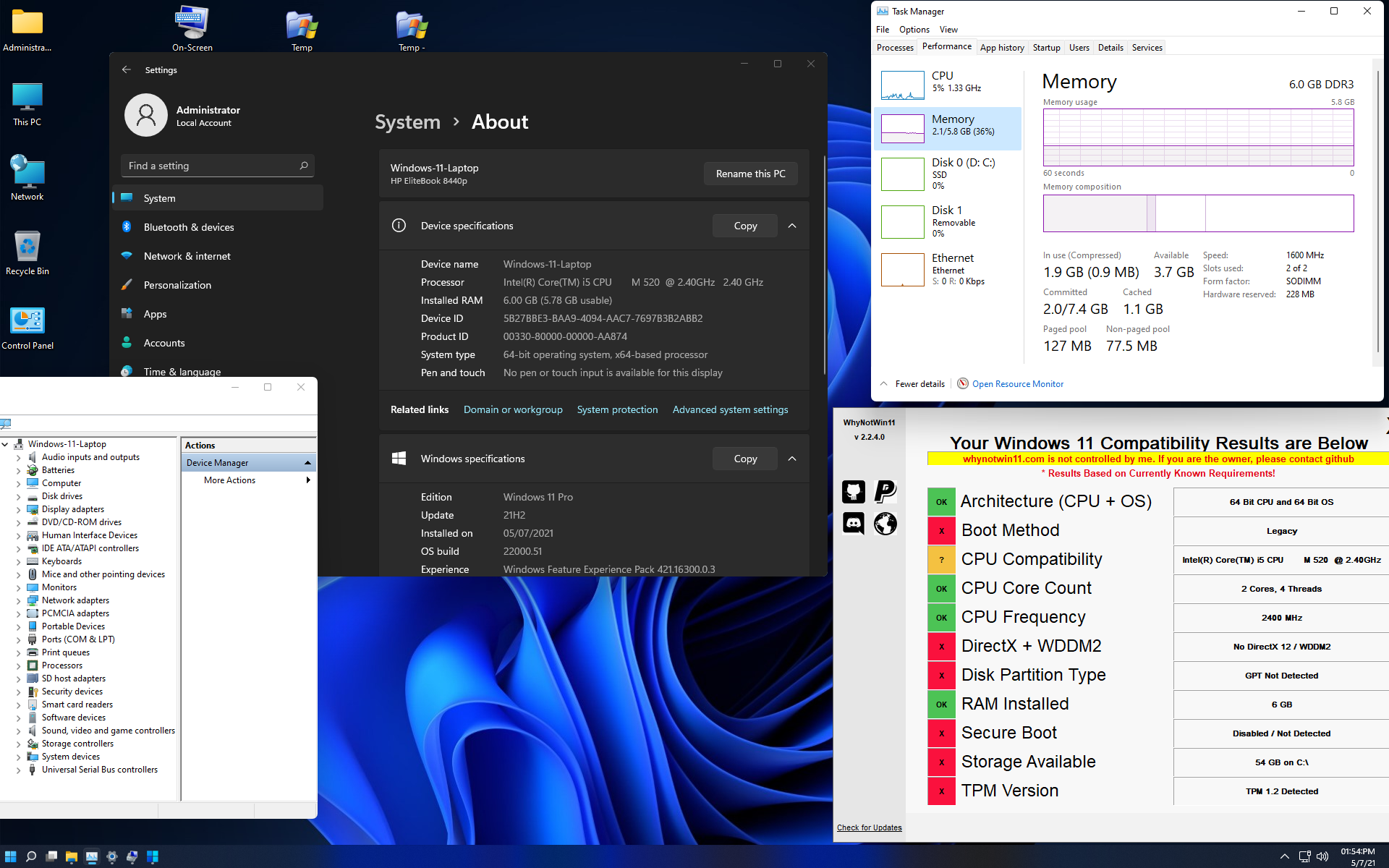Expand Security devices in Device Manager
The image size is (1389, 868).
(x=19, y=692)
